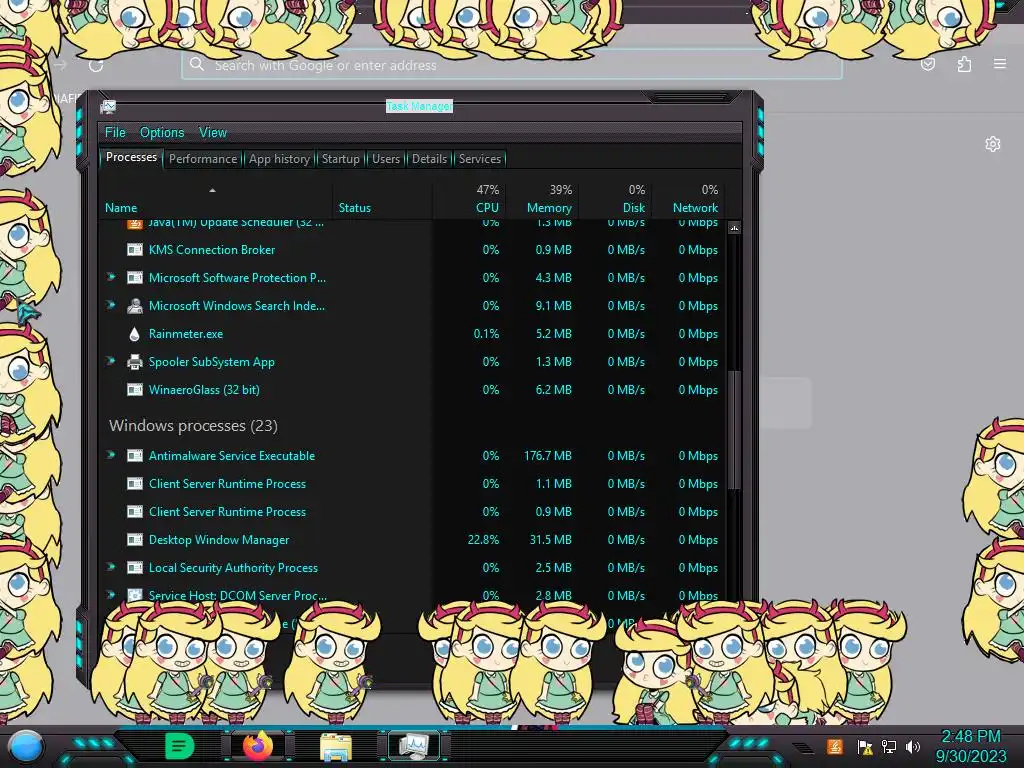Open Firefox from the taskbar
The image size is (1024, 768).
258,746
